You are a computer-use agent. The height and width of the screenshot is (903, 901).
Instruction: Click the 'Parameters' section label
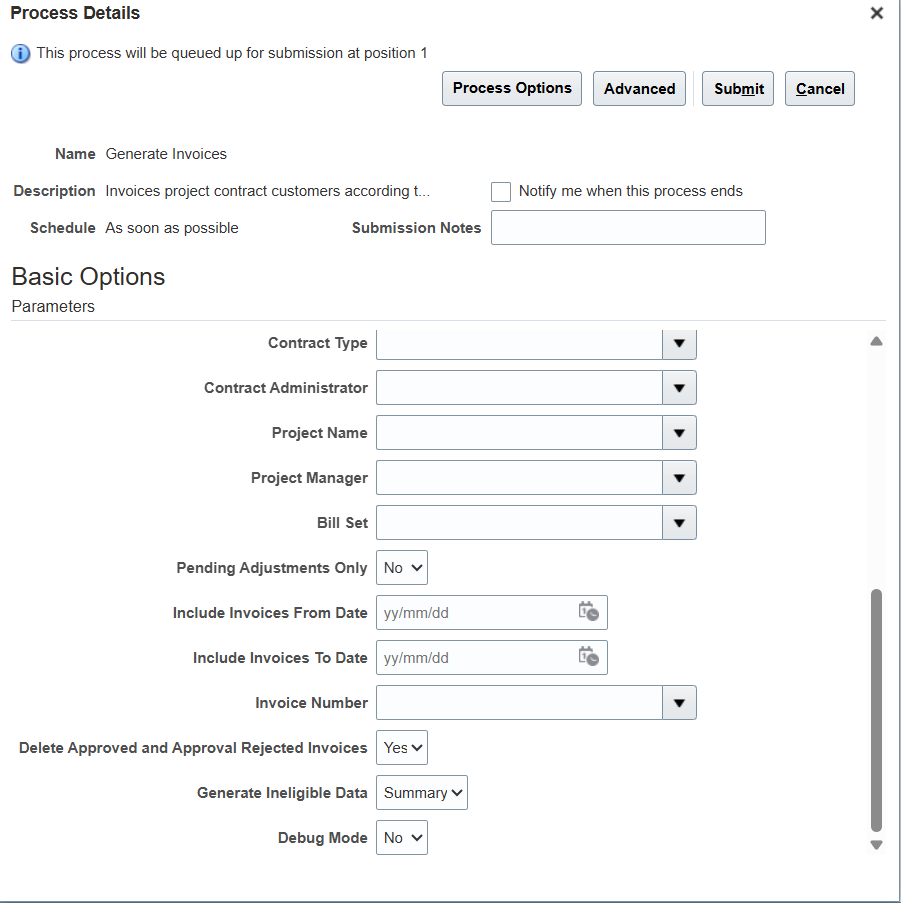[53, 306]
